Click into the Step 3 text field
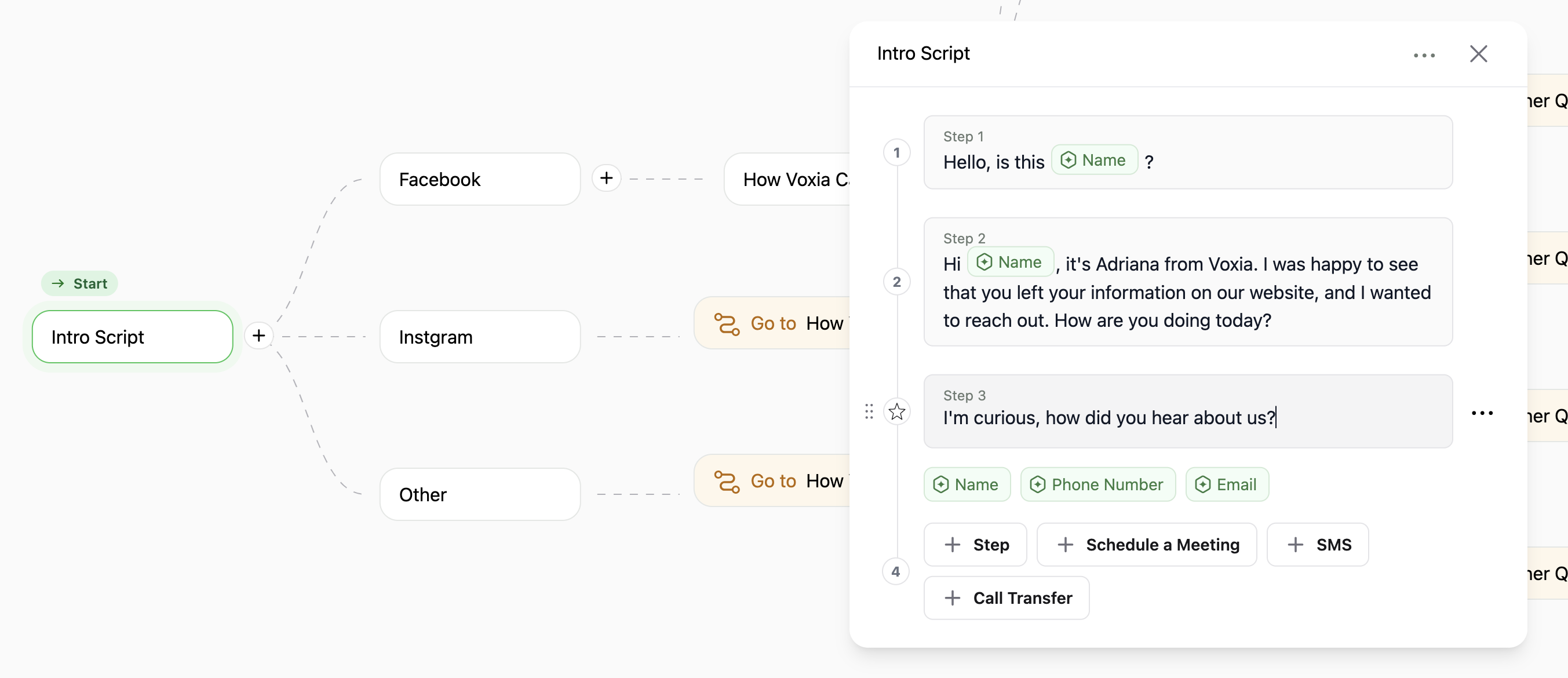The image size is (1568, 678). 1187,417
